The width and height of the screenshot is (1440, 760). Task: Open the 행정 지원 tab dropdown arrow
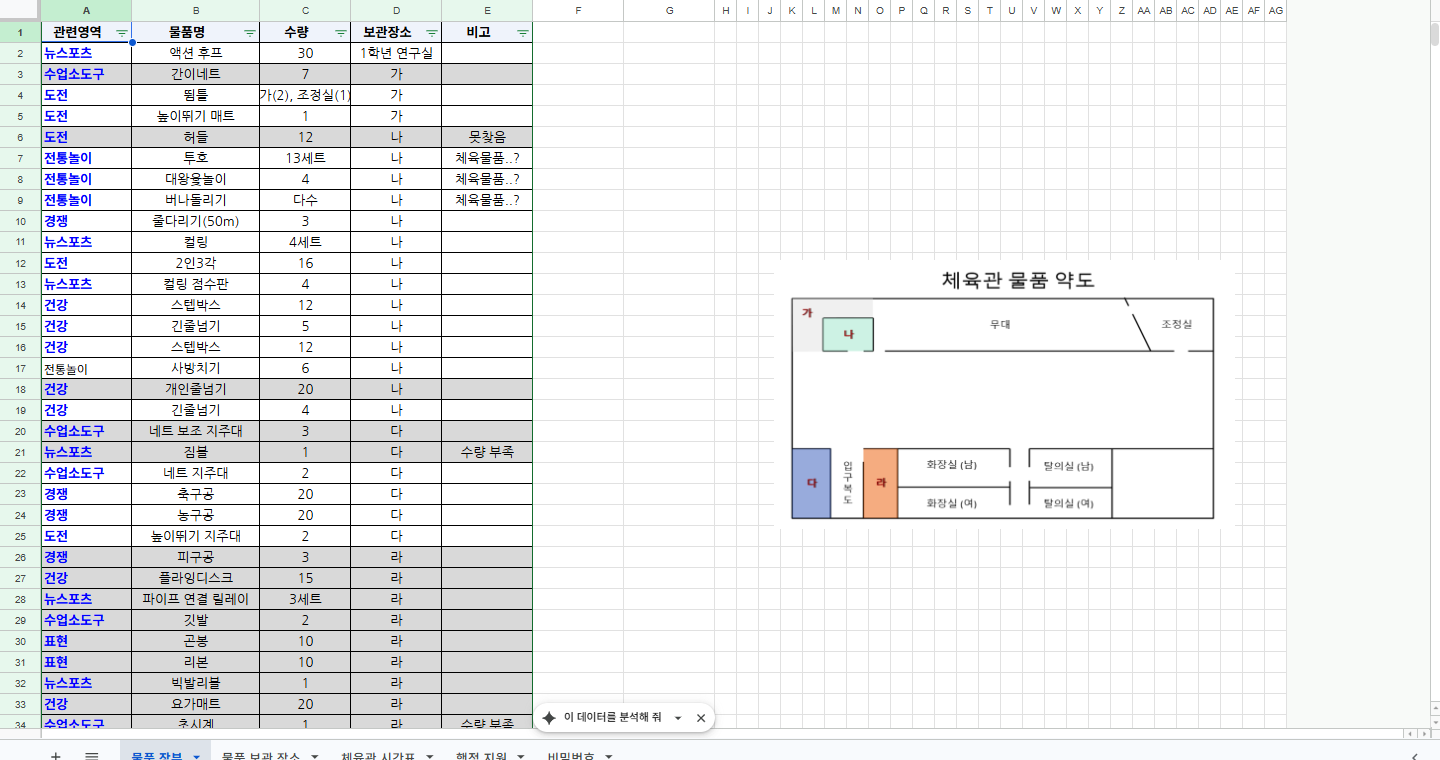520,756
